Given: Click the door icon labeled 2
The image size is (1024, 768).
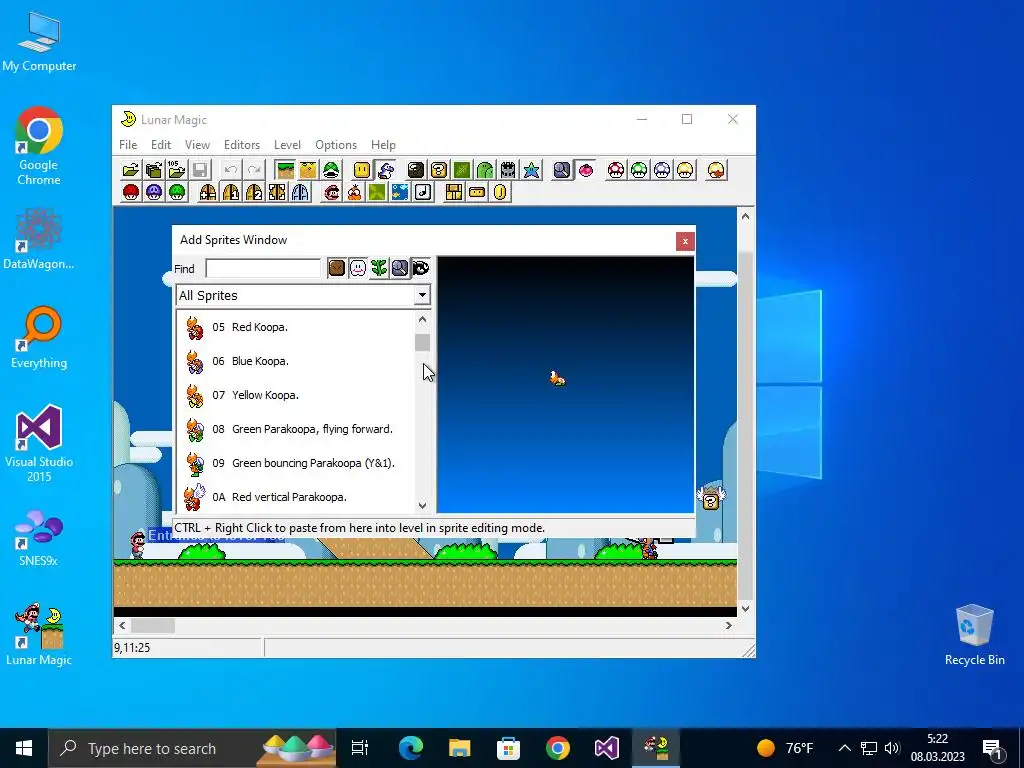Looking at the screenshot, I should coord(254,193).
